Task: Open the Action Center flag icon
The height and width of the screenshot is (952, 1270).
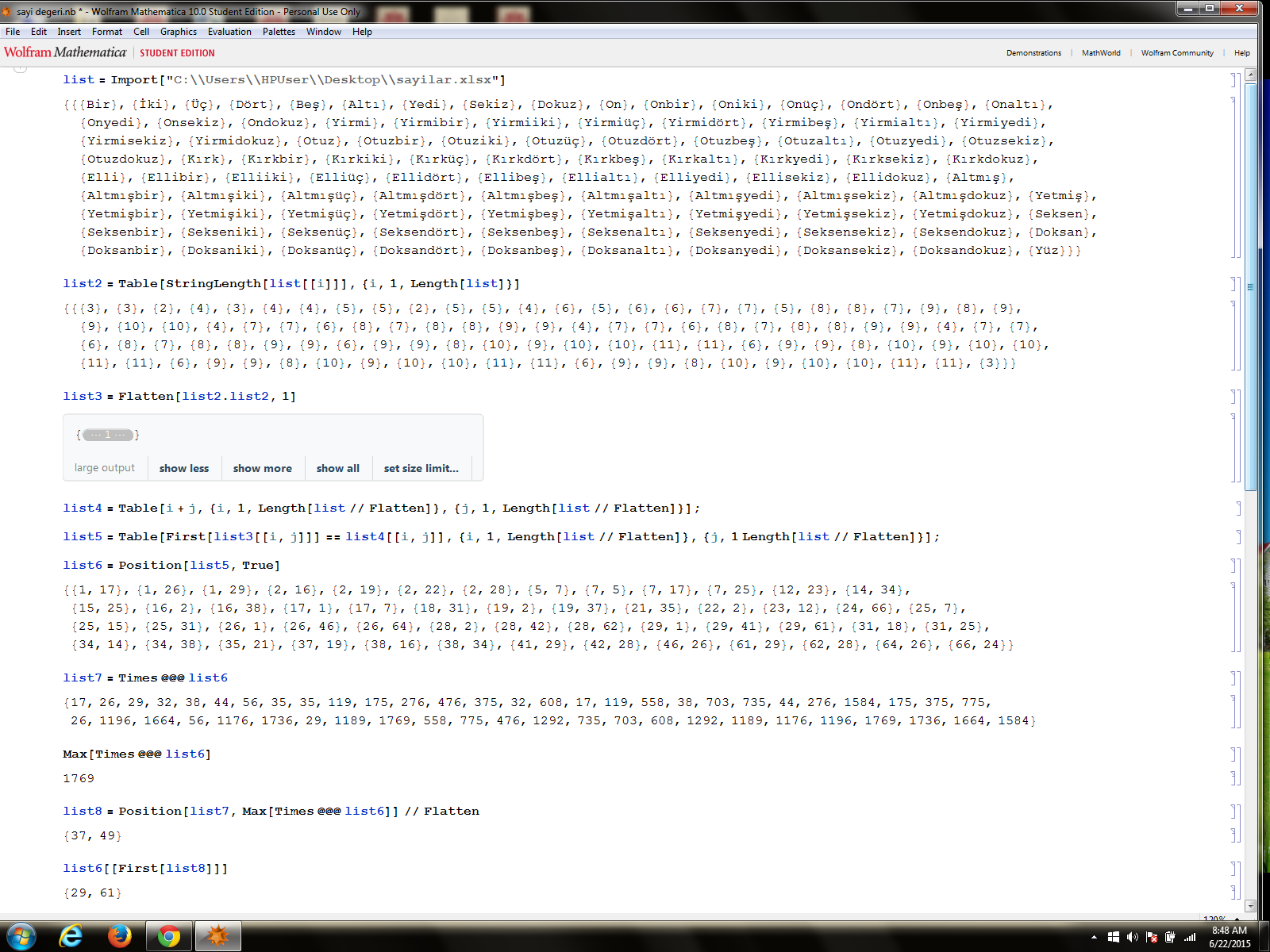Action: (1151, 937)
